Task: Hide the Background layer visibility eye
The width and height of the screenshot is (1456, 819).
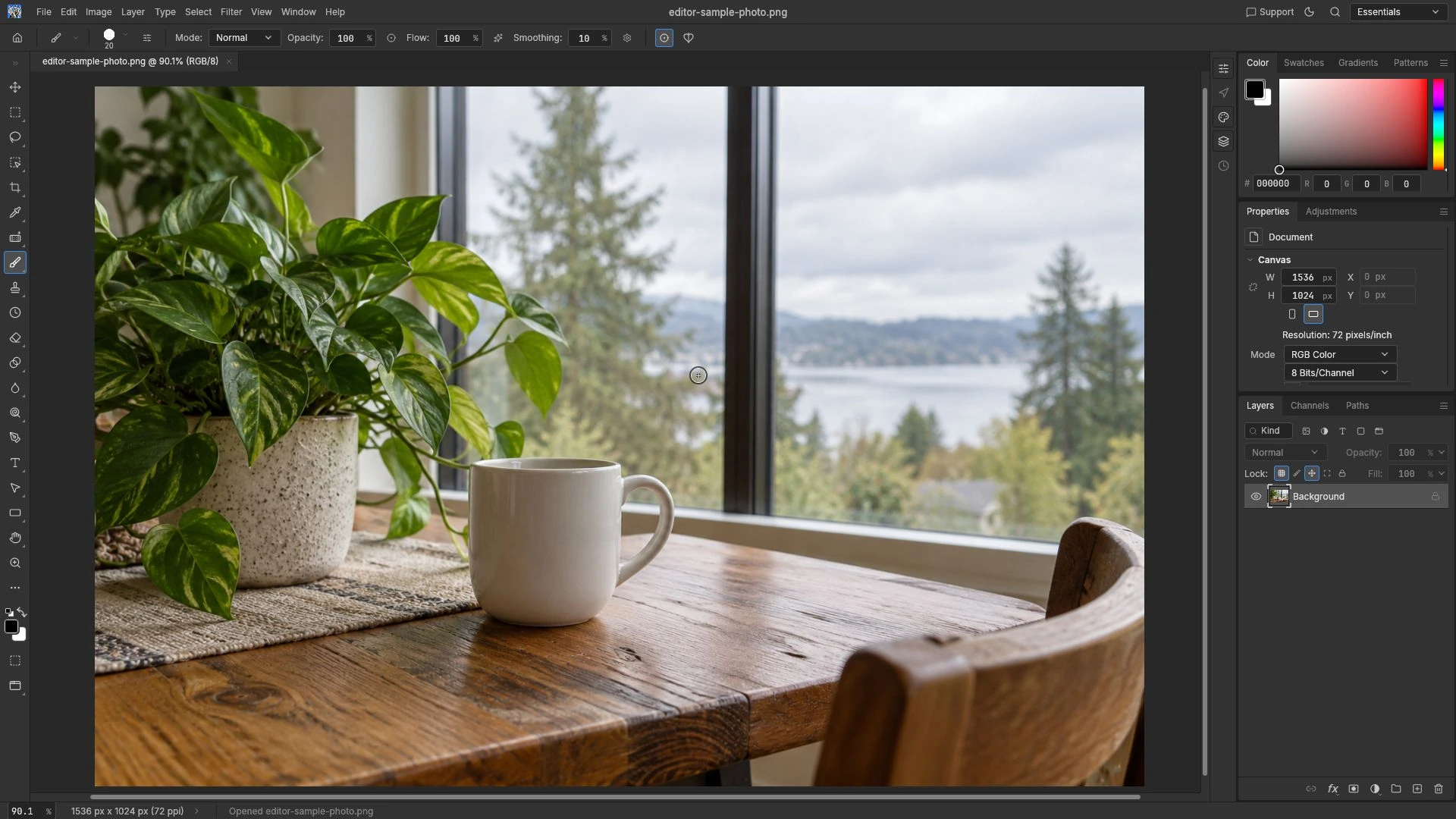Action: (1256, 497)
